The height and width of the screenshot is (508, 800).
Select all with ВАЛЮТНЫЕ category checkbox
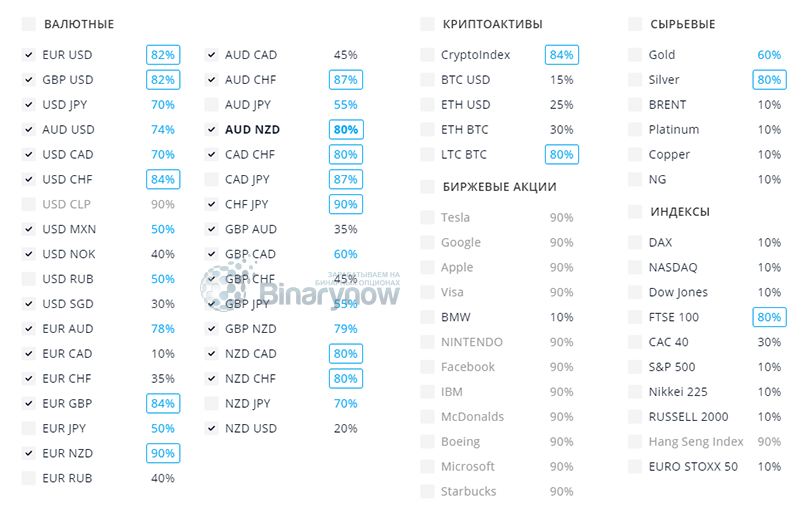[x=28, y=24]
